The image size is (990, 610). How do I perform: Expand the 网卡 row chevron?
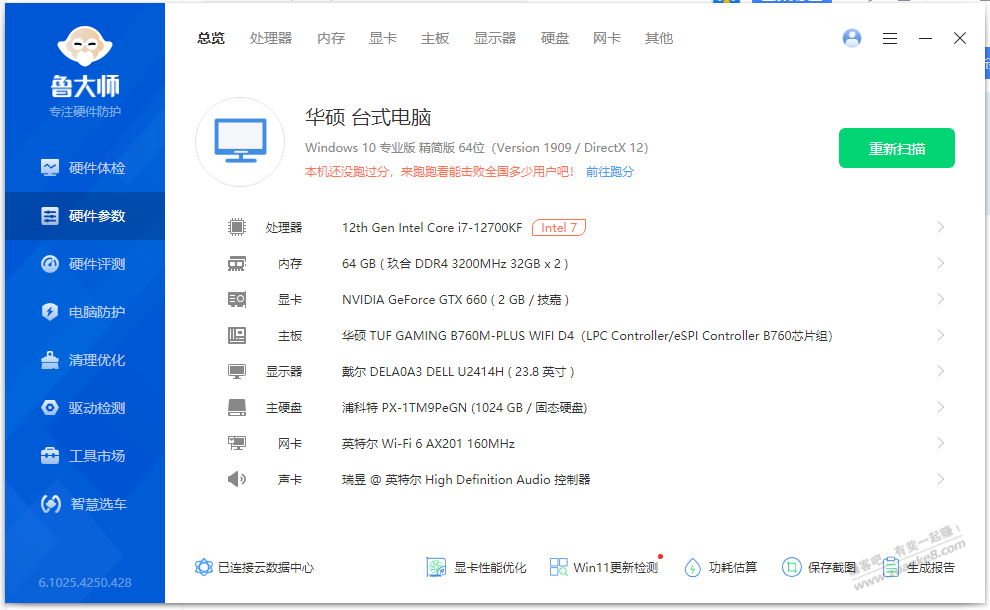pos(941,443)
